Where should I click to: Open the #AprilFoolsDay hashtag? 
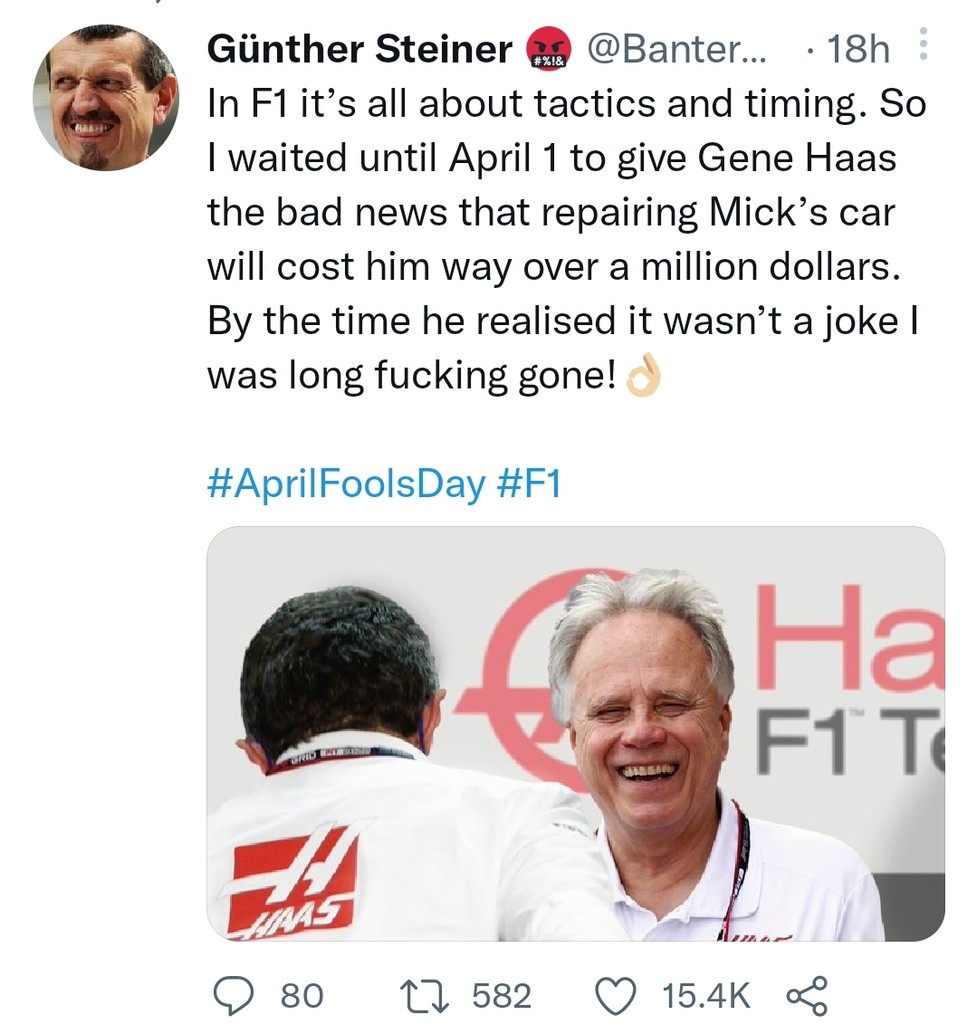(345, 487)
